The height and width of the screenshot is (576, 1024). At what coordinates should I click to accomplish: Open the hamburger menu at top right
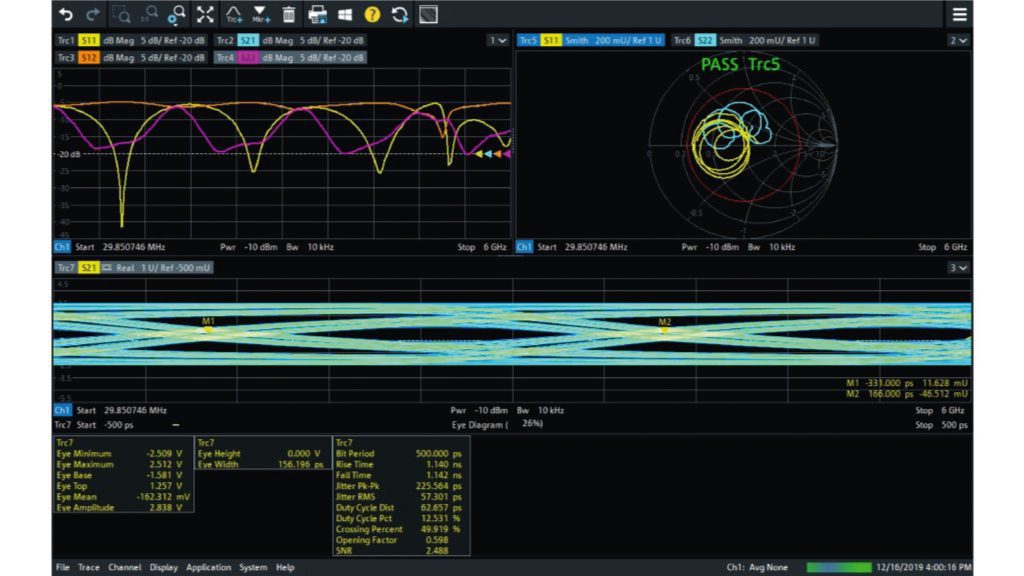point(959,14)
